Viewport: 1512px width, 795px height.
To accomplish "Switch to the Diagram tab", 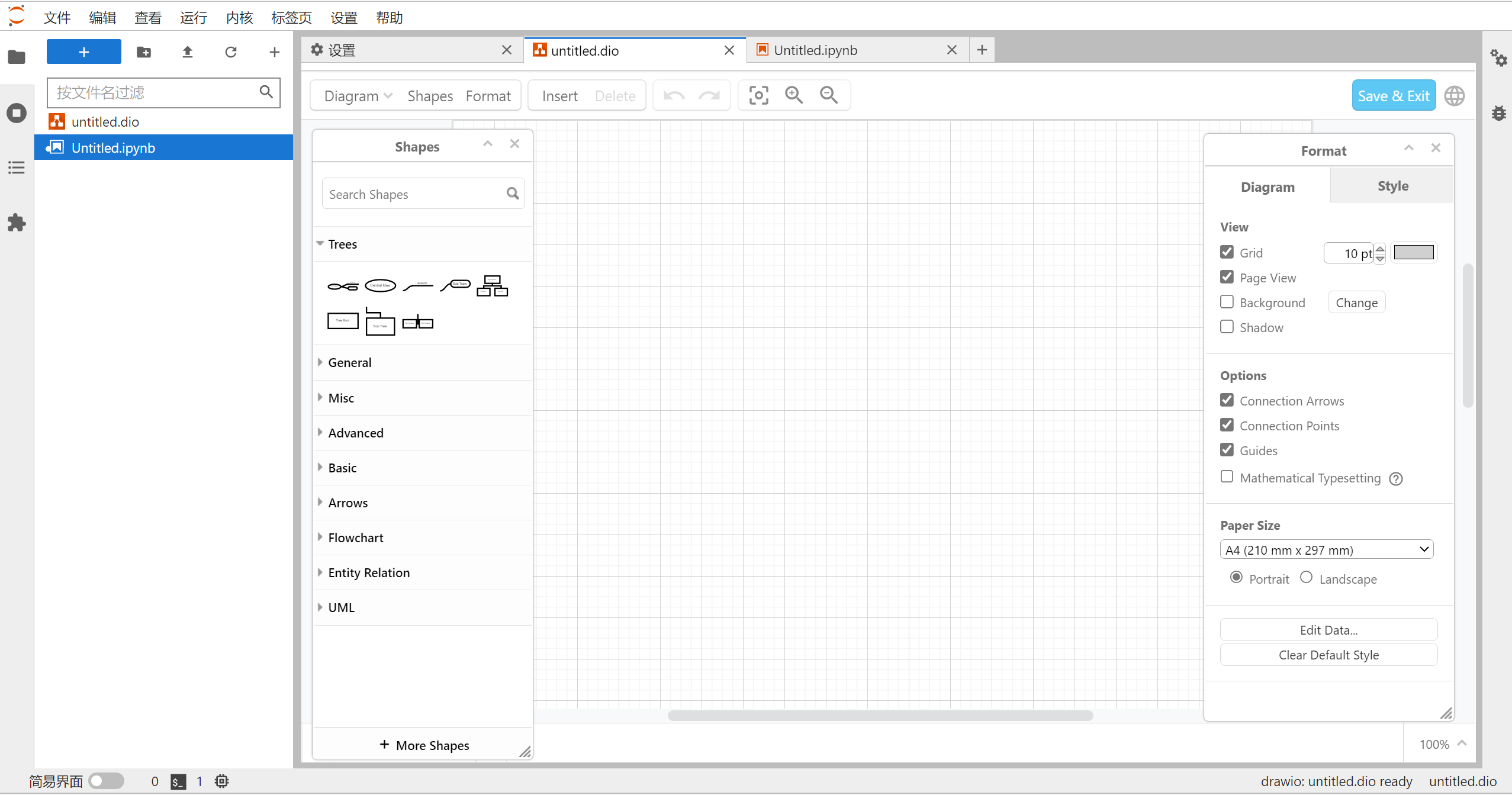I will click(1268, 186).
